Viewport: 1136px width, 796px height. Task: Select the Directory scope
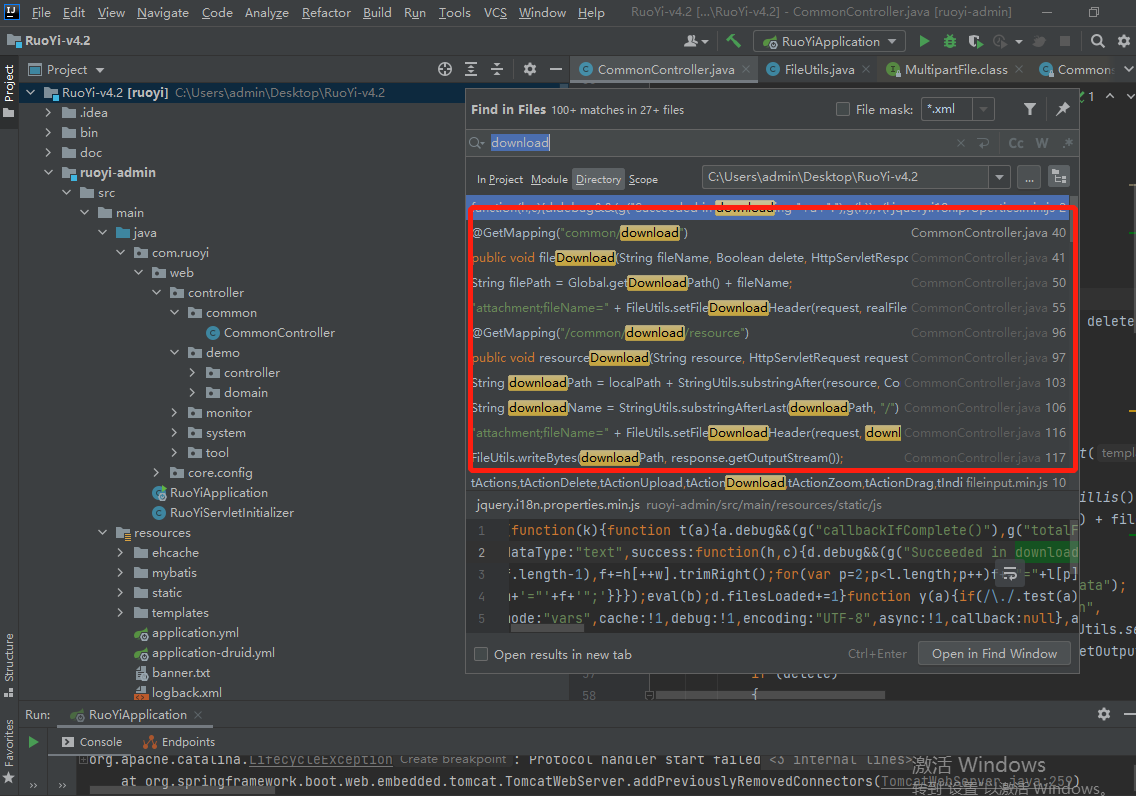(x=598, y=180)
